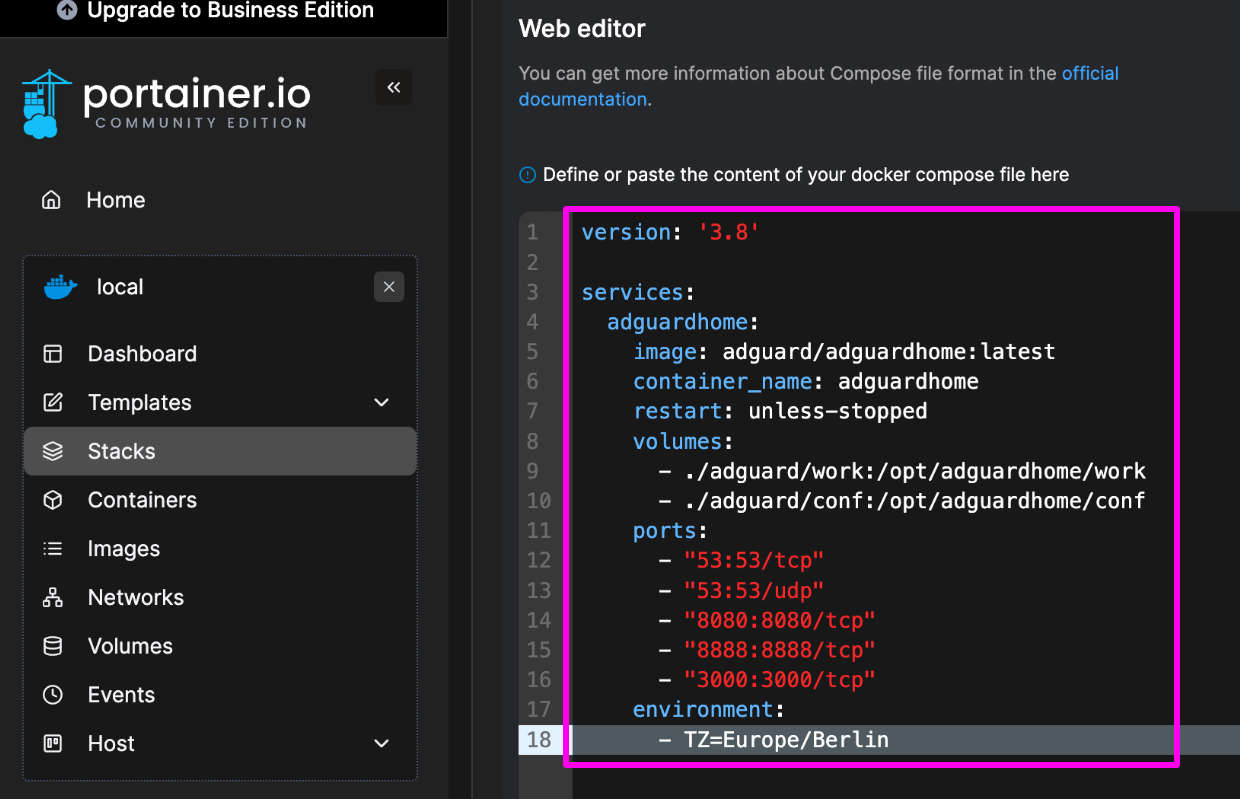
Task: Click the Networks hierarchy icon
Action: (x=53, y=598)
